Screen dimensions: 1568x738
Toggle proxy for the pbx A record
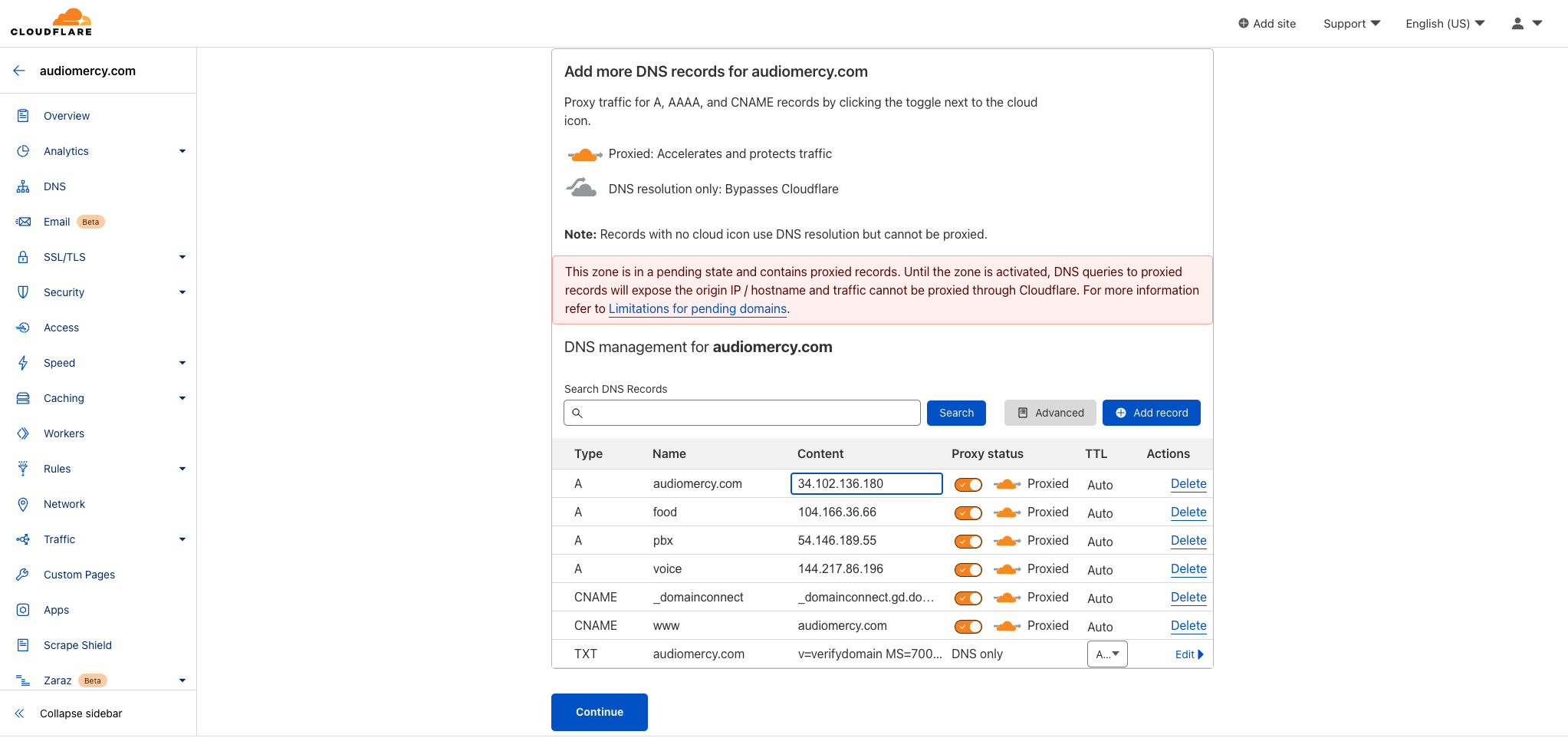pyautogui.click(x=968, y=541)
